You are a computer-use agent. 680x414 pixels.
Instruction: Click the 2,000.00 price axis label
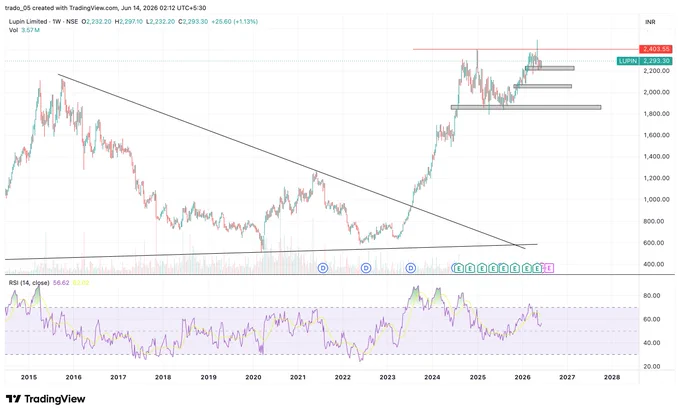click(x=657, y=92)
